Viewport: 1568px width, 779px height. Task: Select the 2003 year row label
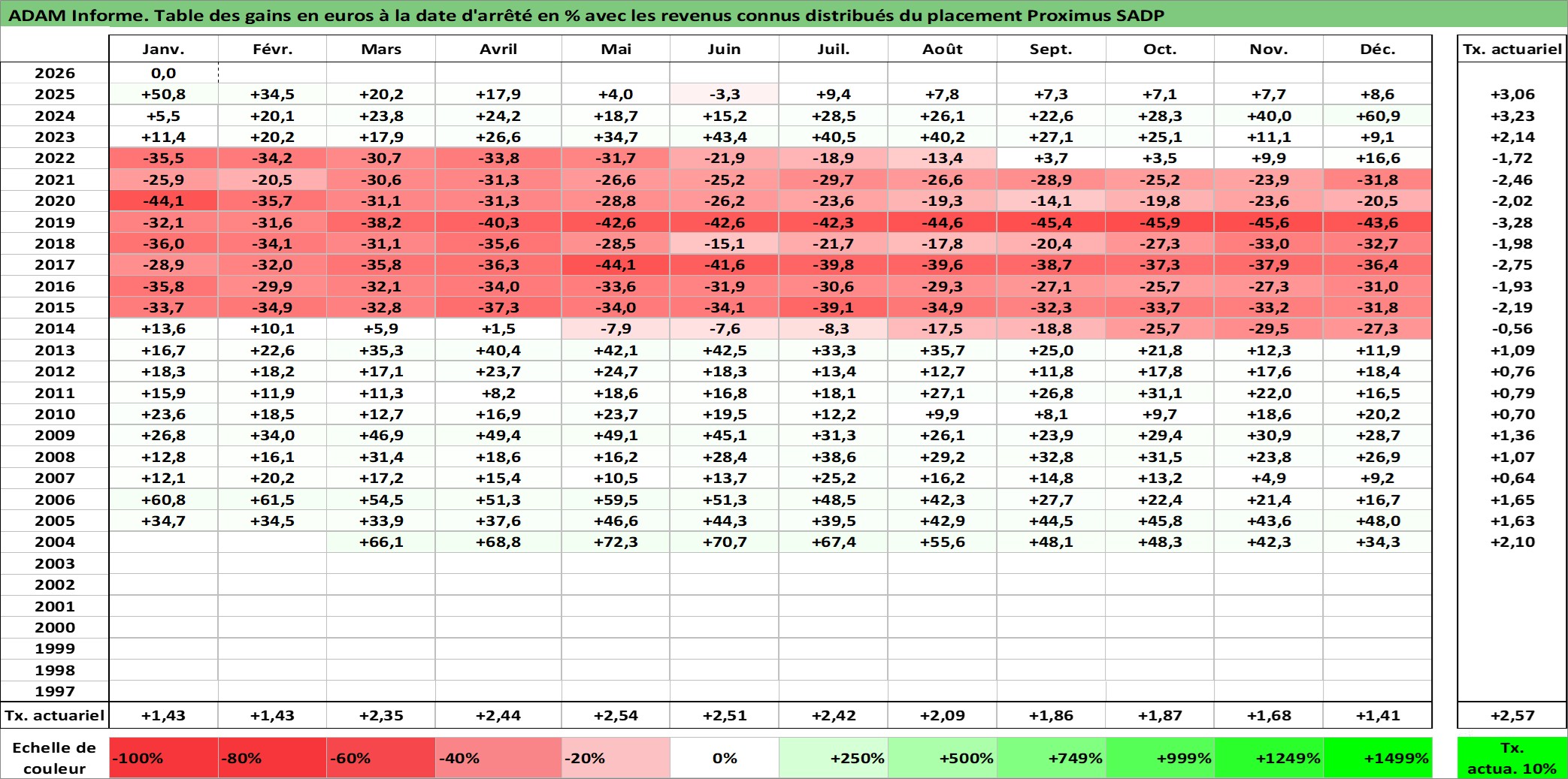coord(55,563)
